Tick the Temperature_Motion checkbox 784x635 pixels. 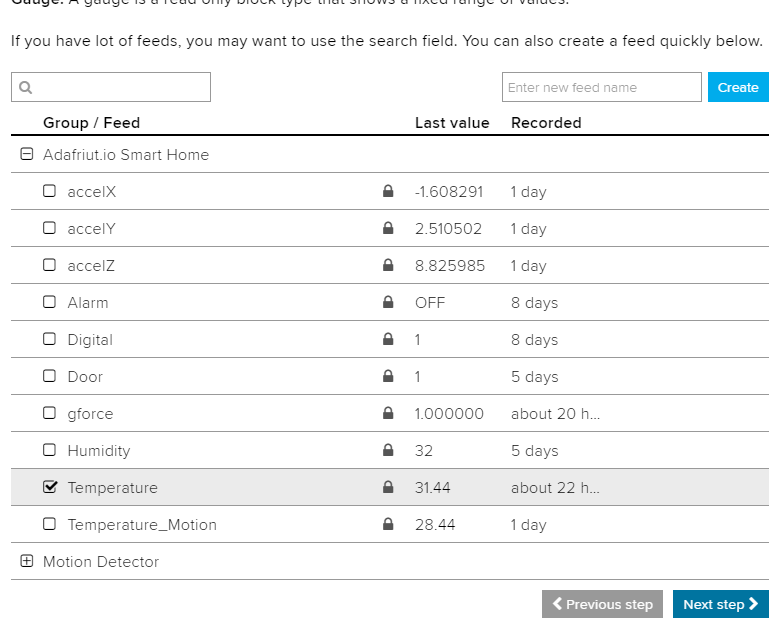50,524
